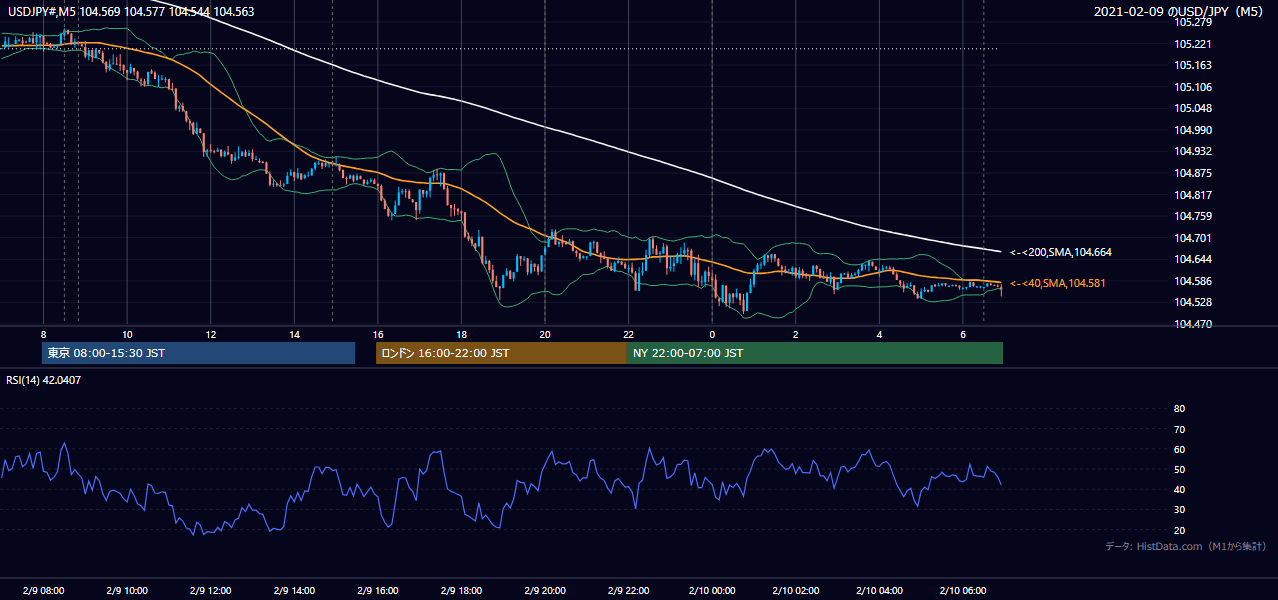Click hour tick 18 under the price chart
Image resolution: width=1278 pixels, height=600 pixels.
pyautogui.click(x=461, y=334)
